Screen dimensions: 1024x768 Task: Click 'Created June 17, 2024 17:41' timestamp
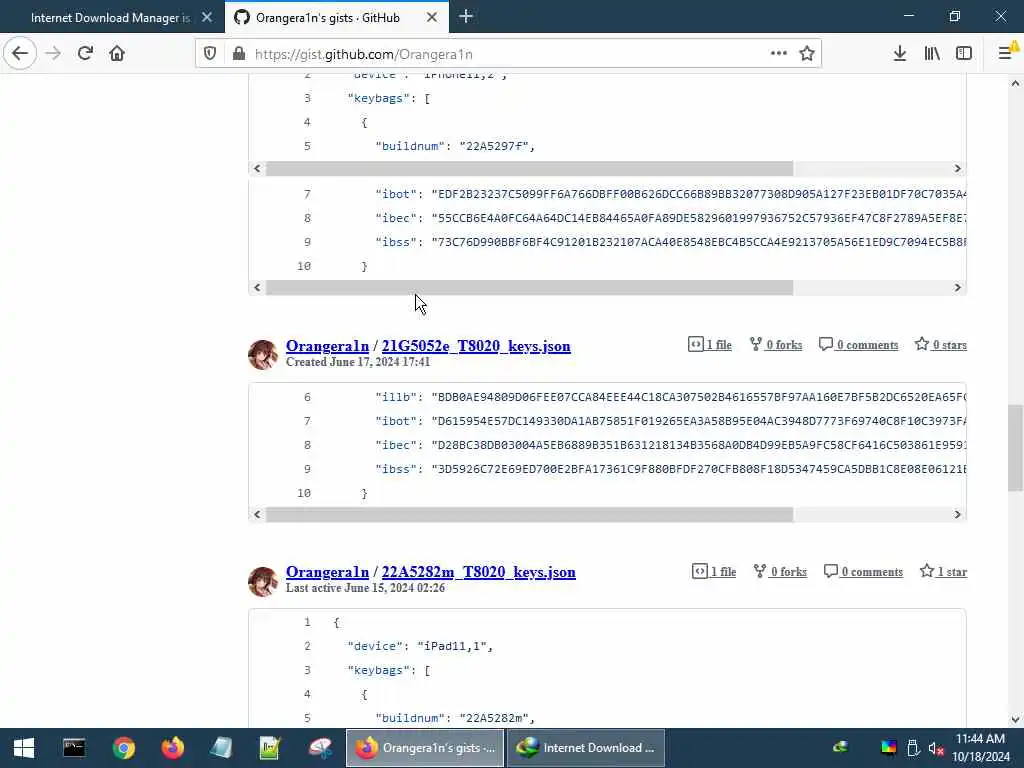[x=358, y=362]
